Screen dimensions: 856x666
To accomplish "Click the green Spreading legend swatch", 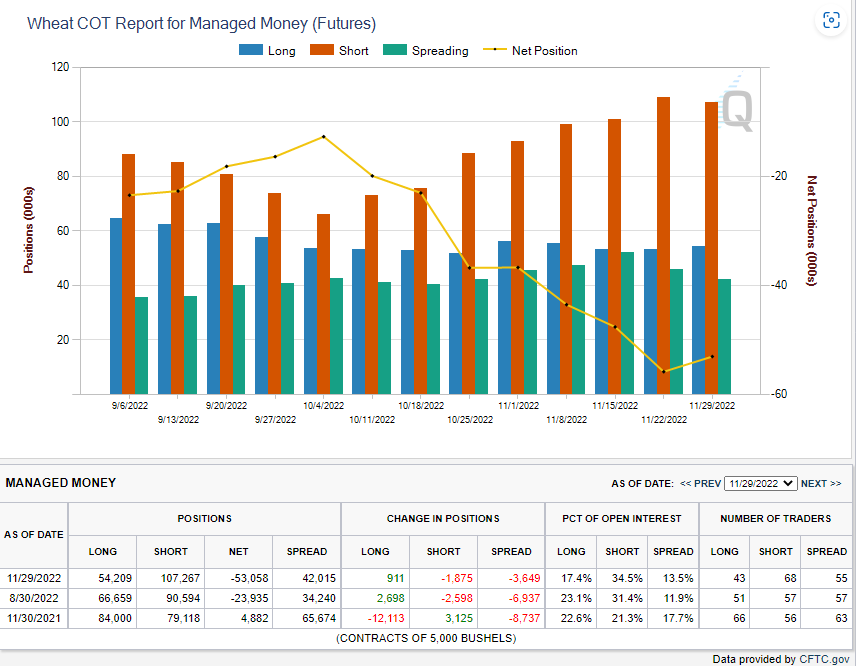I will click(395, 50).
